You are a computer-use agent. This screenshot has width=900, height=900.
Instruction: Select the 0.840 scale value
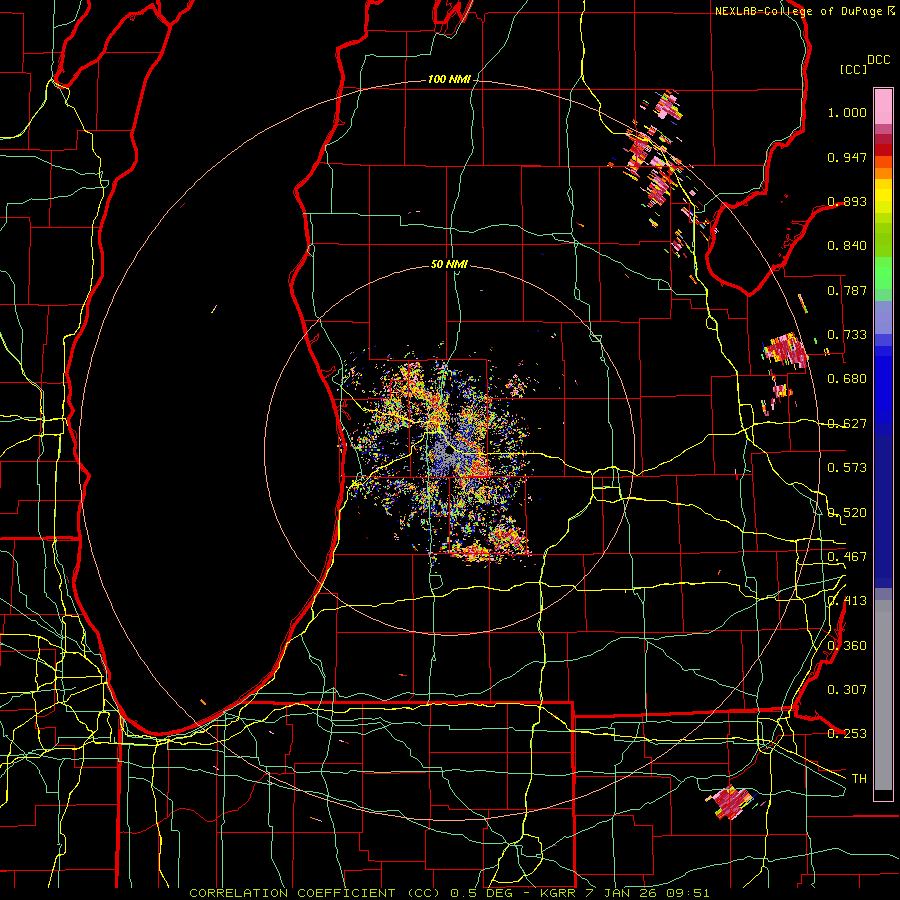847,246
